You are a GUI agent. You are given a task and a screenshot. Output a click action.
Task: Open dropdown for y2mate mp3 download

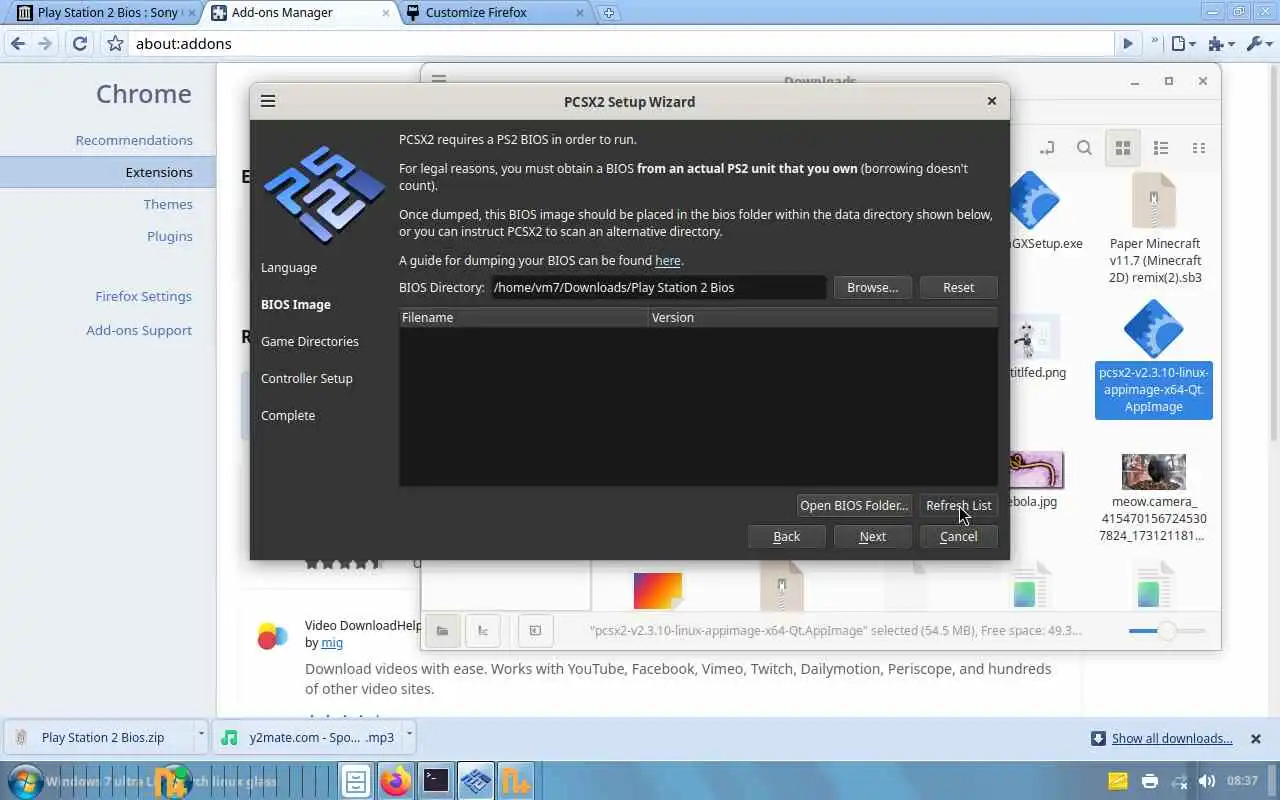click(x=409, y=735)
